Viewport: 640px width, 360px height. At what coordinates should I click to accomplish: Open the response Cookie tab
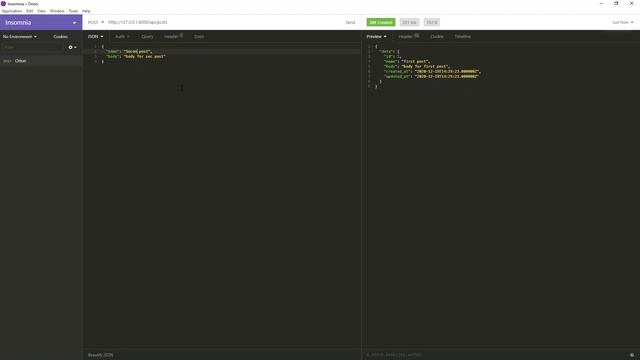[x=437, y=37]
